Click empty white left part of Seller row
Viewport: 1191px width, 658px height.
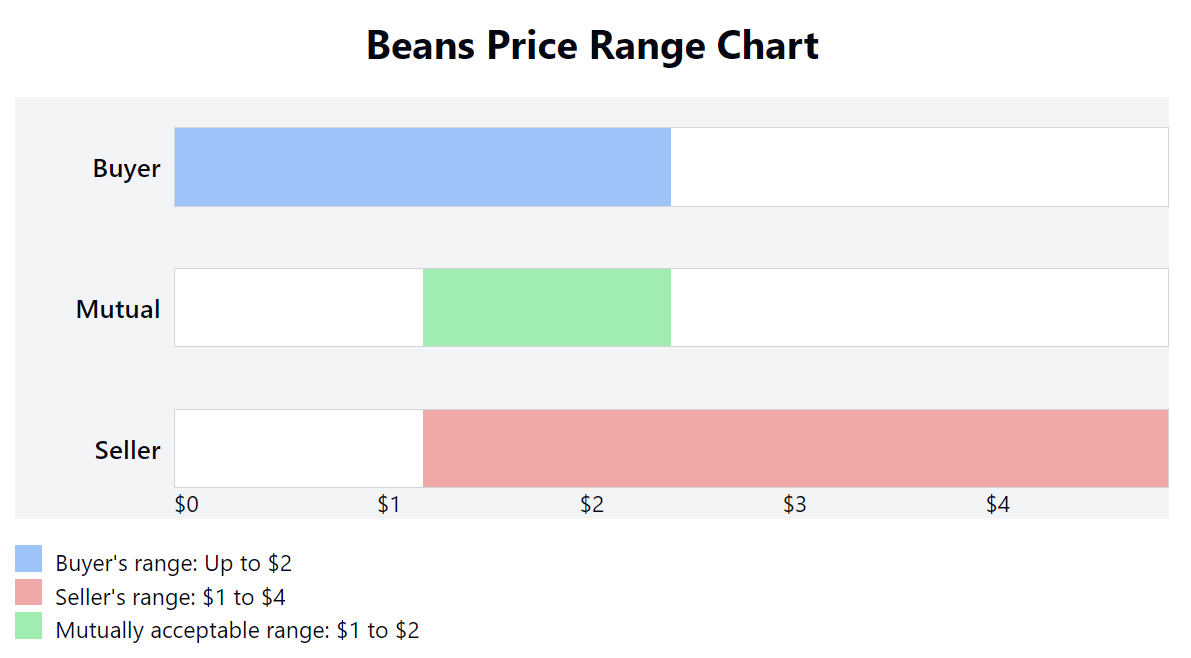(298, 448)
